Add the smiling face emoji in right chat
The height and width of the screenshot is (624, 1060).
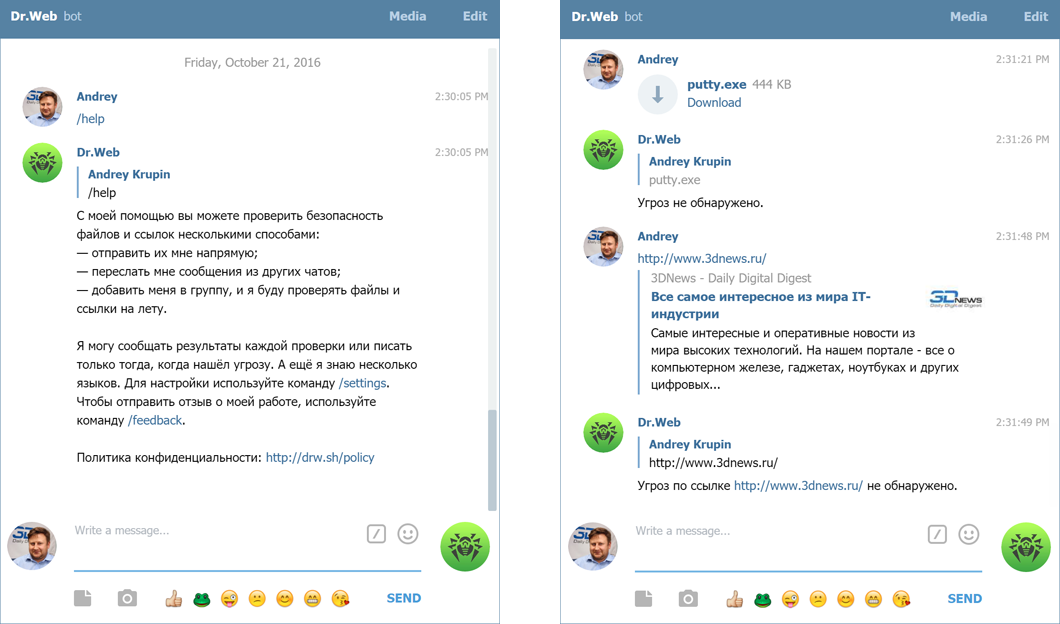coord(846,598)
